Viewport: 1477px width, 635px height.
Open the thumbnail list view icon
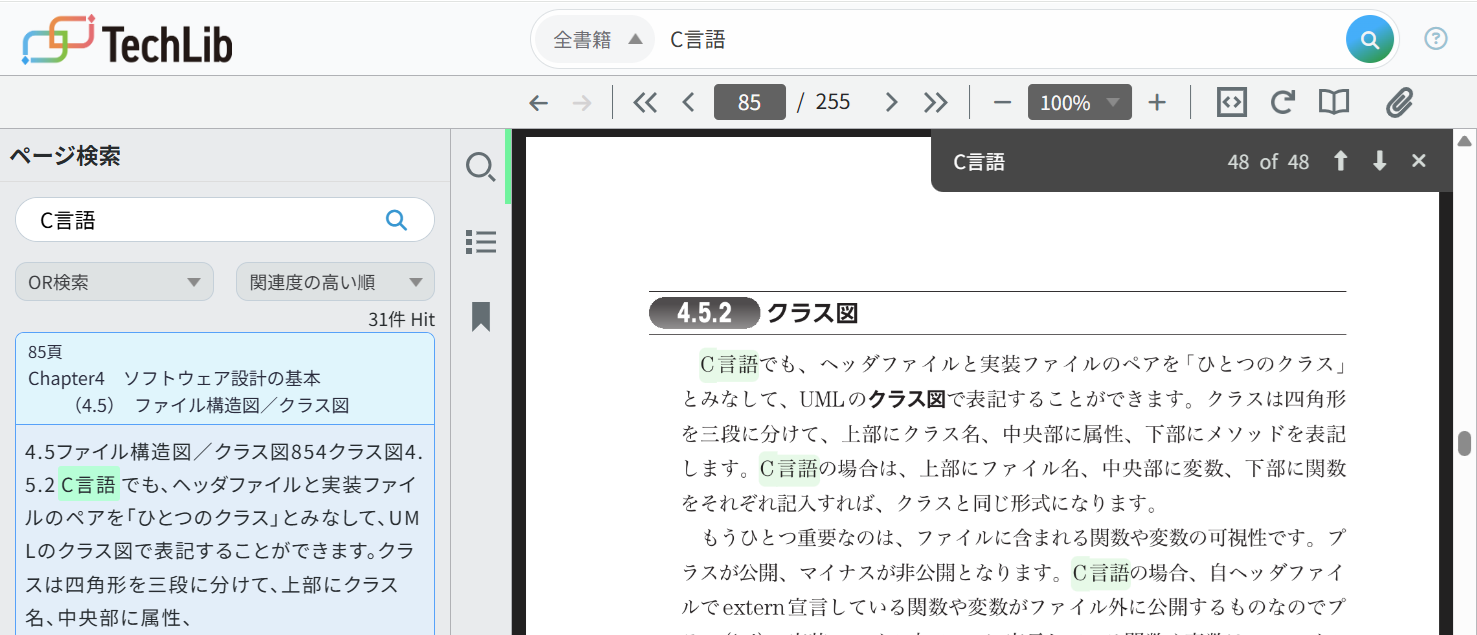click(480, 241)
